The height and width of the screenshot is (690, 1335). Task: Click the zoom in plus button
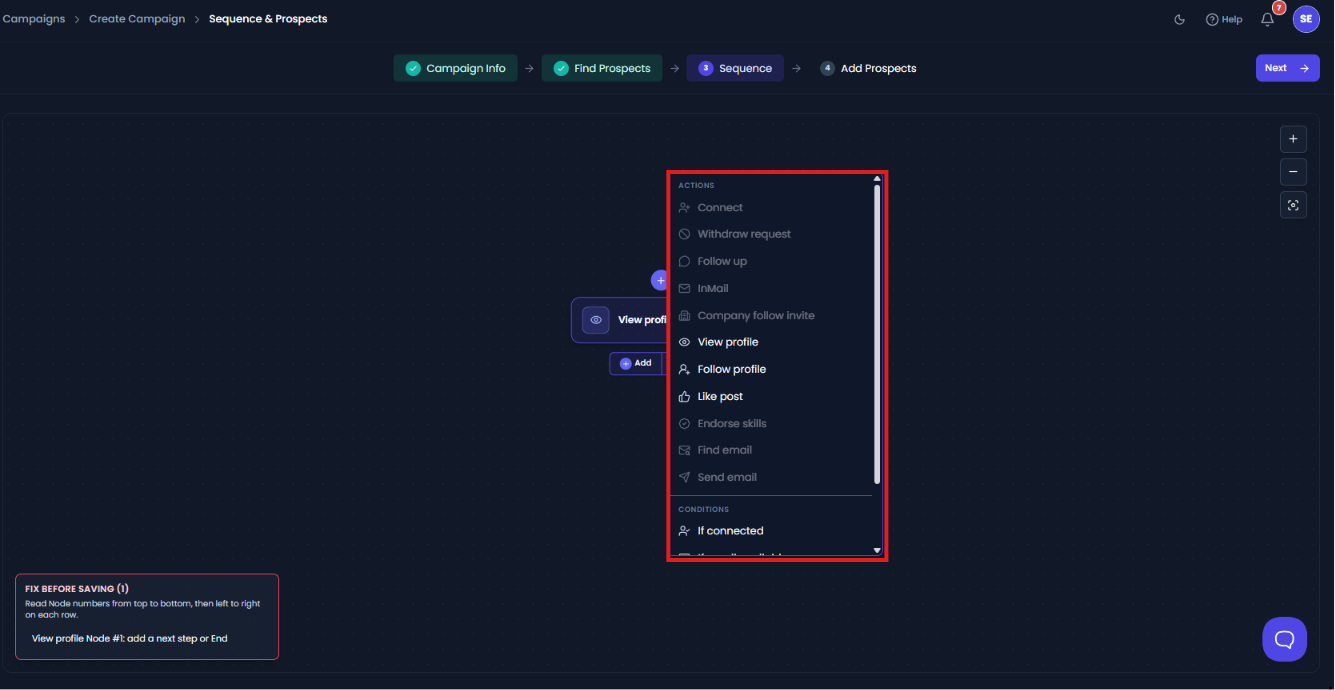point(1293,139)
